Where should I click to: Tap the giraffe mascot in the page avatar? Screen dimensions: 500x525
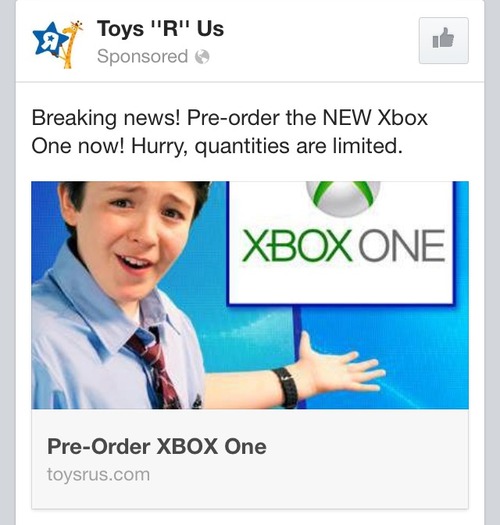tap(70, 44)
